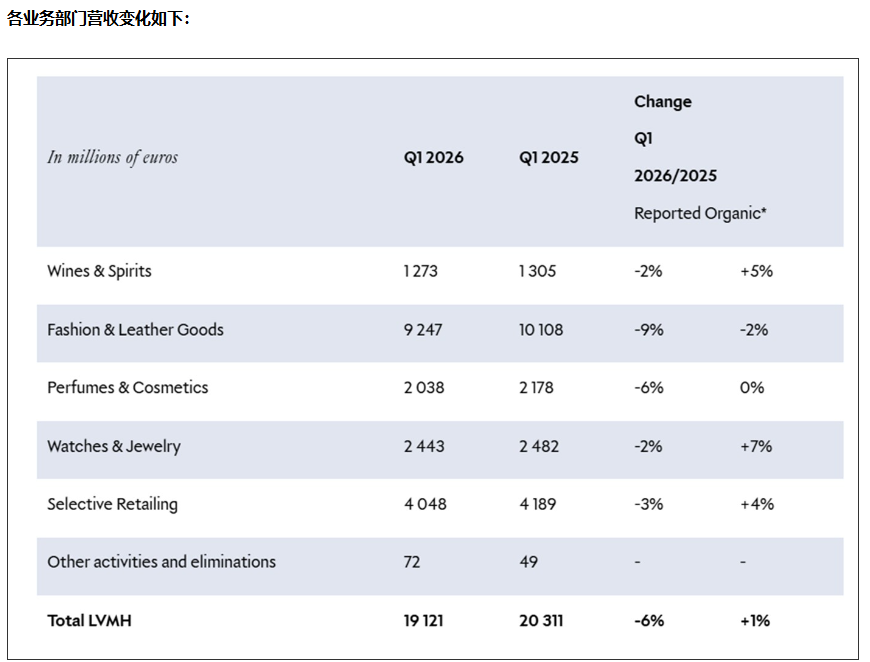The height and width of the screenshot is (662, 870).
Task: Click Fashion & Leather Goods Q1 2025 value 10 108
Action: (541, 330)
